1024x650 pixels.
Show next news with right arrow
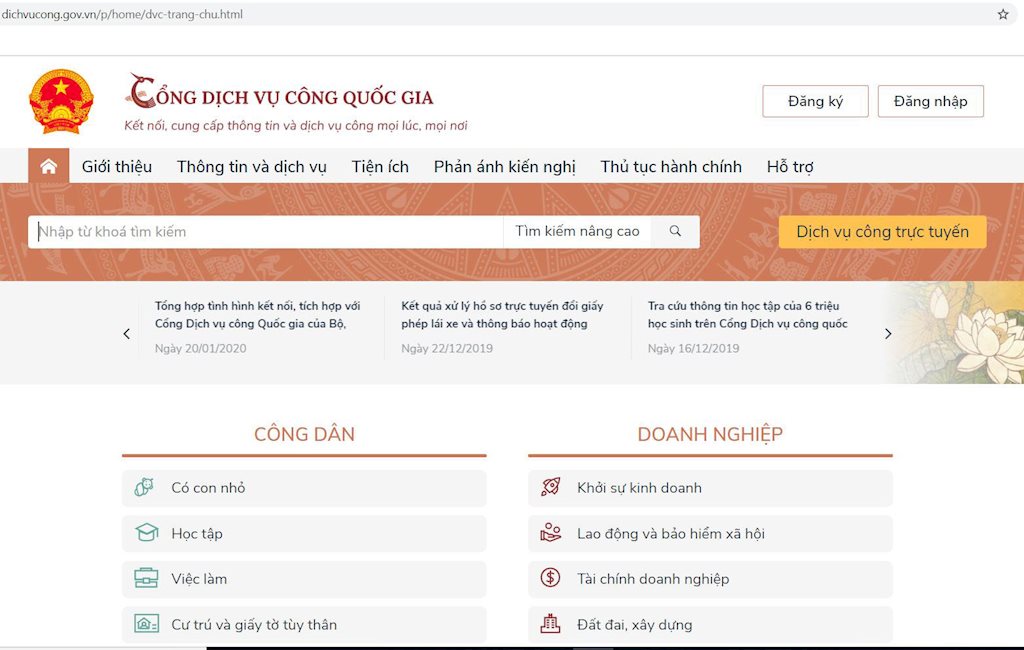(x=888, y=334)
